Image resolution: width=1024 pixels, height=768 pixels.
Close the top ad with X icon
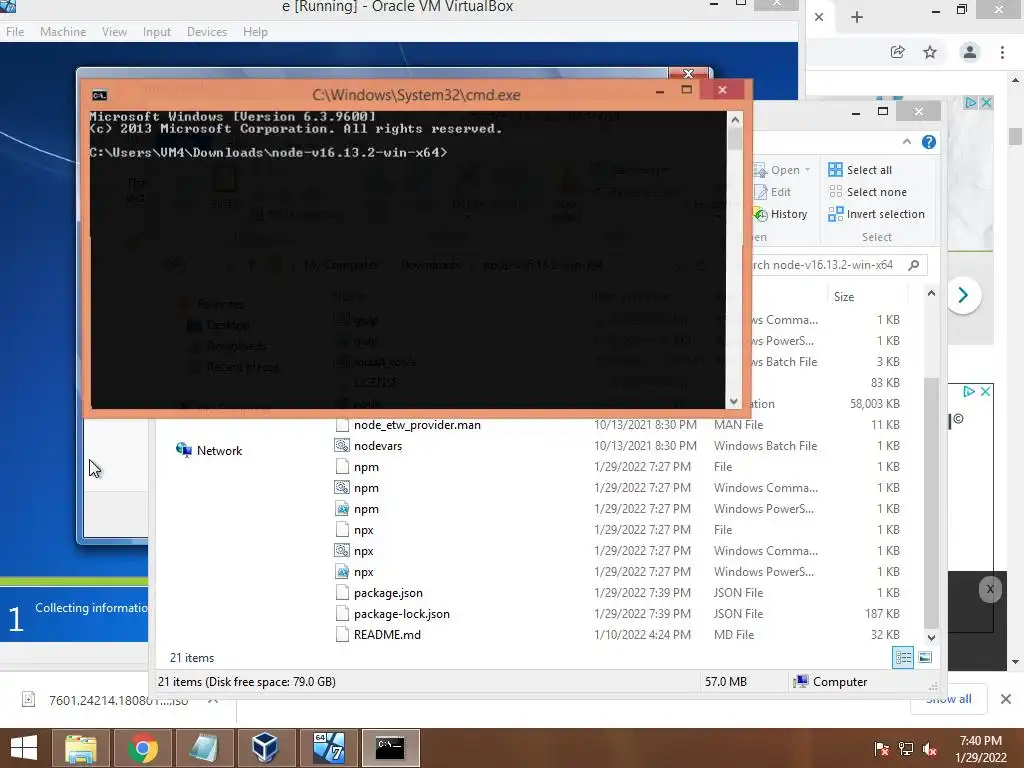pyautogui.click(x=987, y=103)
